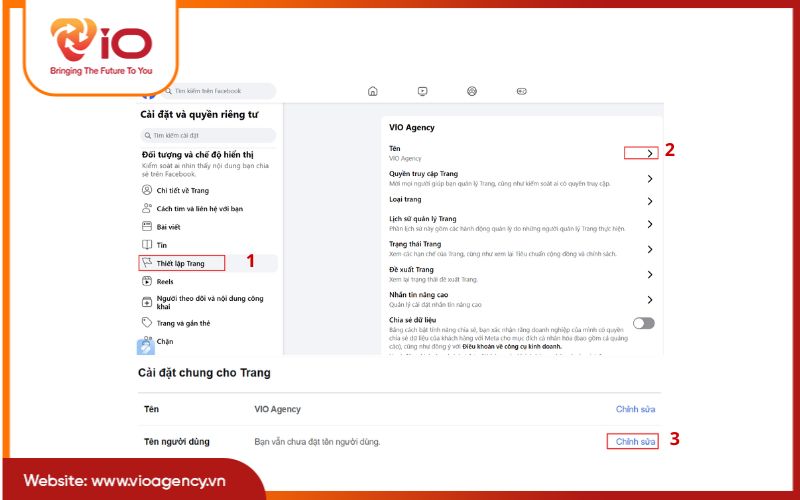The height and width of the screenshot is (500, 800).
Task: Toggle the Chia sẻ dữ liệu switch
Action: (643, 323)
